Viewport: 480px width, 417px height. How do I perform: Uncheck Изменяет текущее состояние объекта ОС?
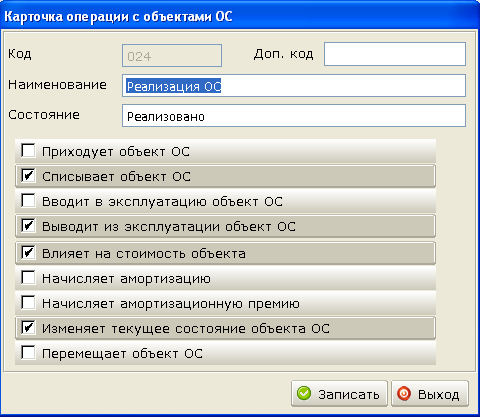point(28,328)
